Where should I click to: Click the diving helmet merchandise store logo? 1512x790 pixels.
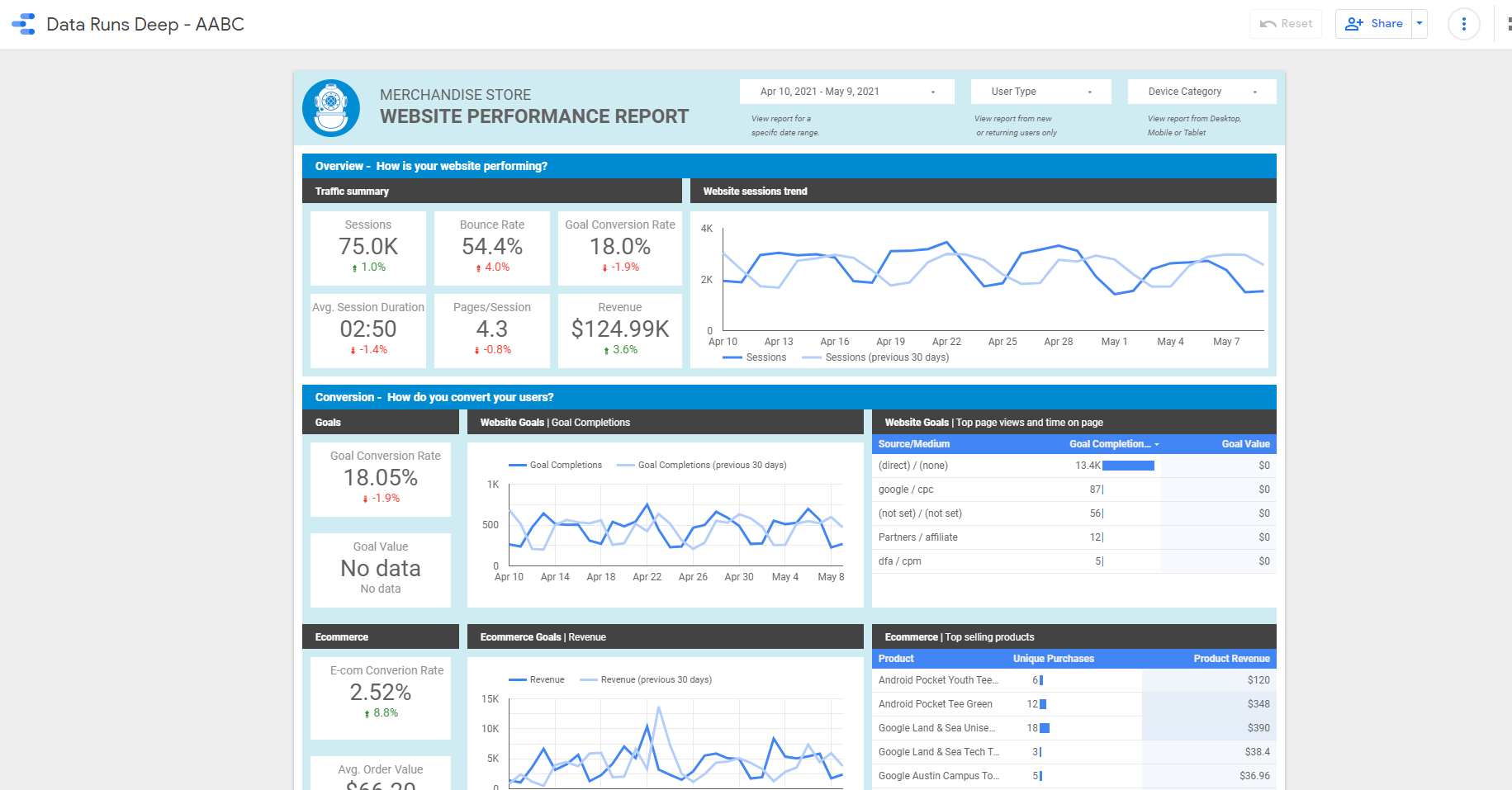tap(331, 108)
